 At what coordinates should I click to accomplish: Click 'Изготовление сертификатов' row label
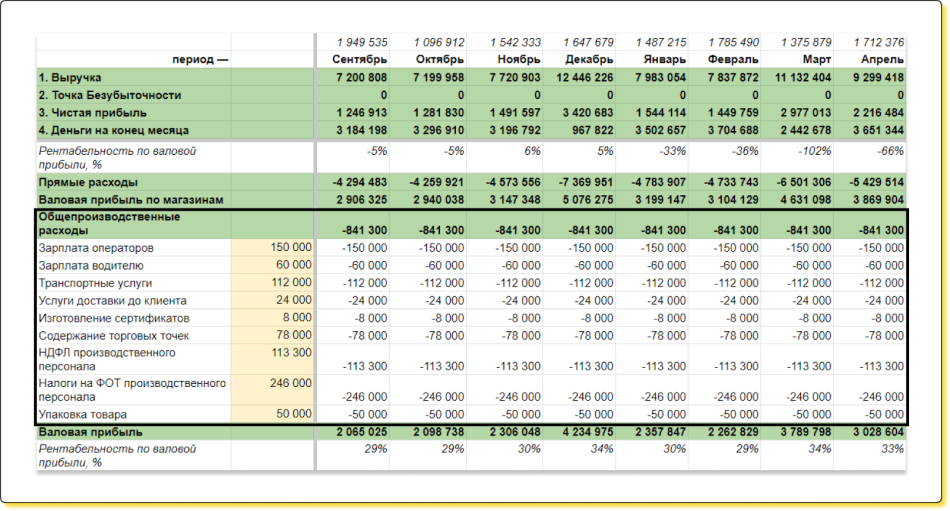(x=114, y=318)
